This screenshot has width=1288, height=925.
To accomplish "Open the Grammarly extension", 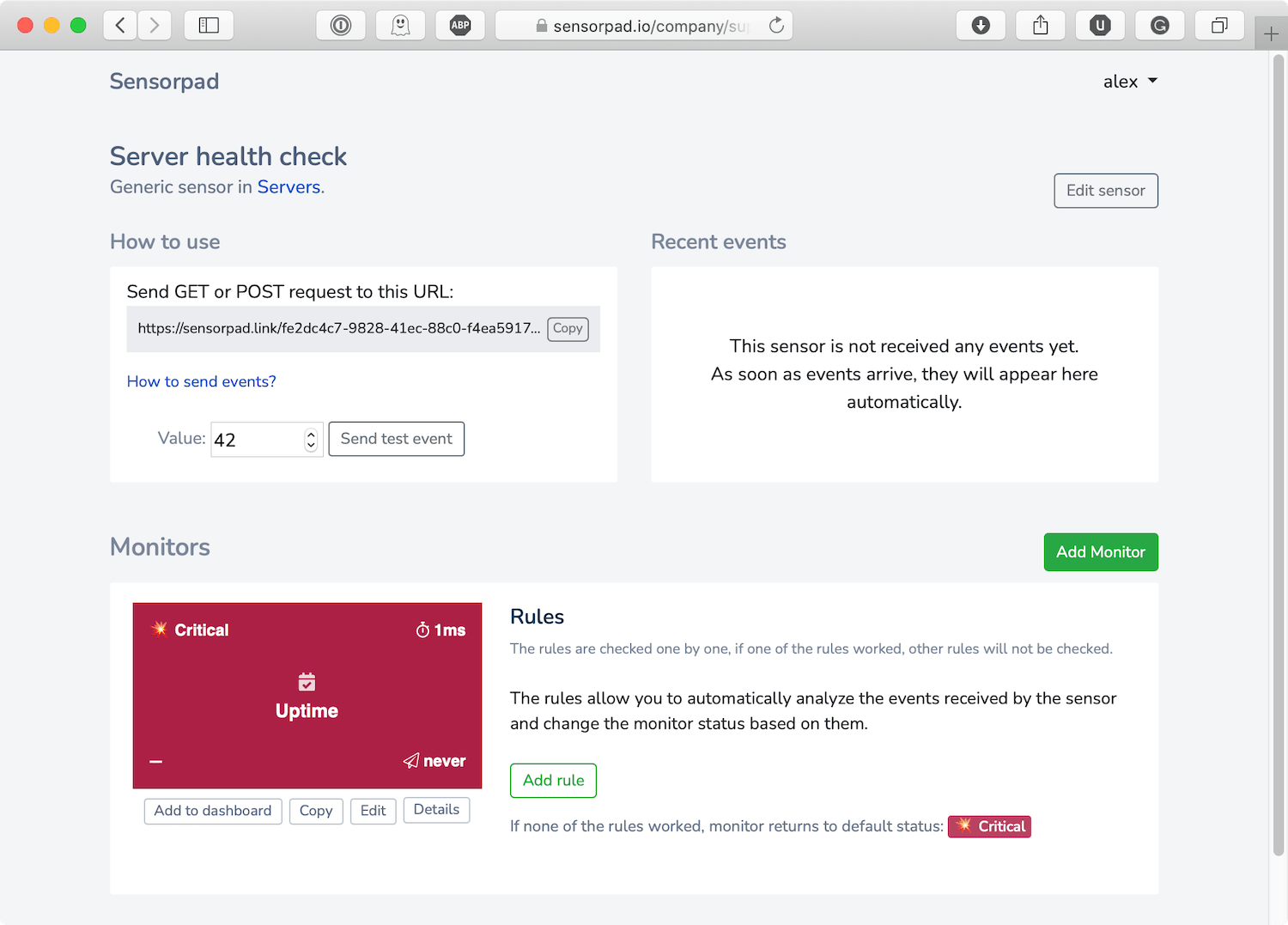I will 1160,25.
